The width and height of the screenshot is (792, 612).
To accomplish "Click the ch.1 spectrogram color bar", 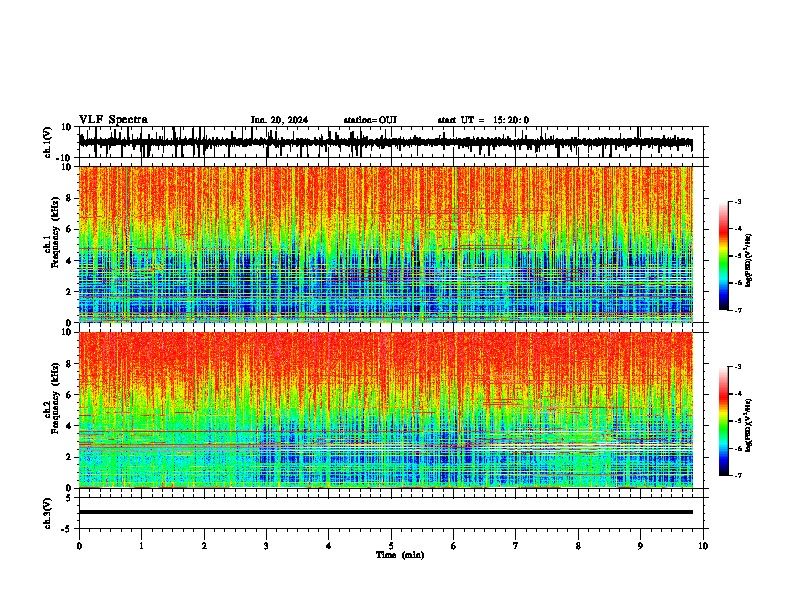I will (723, 256).
